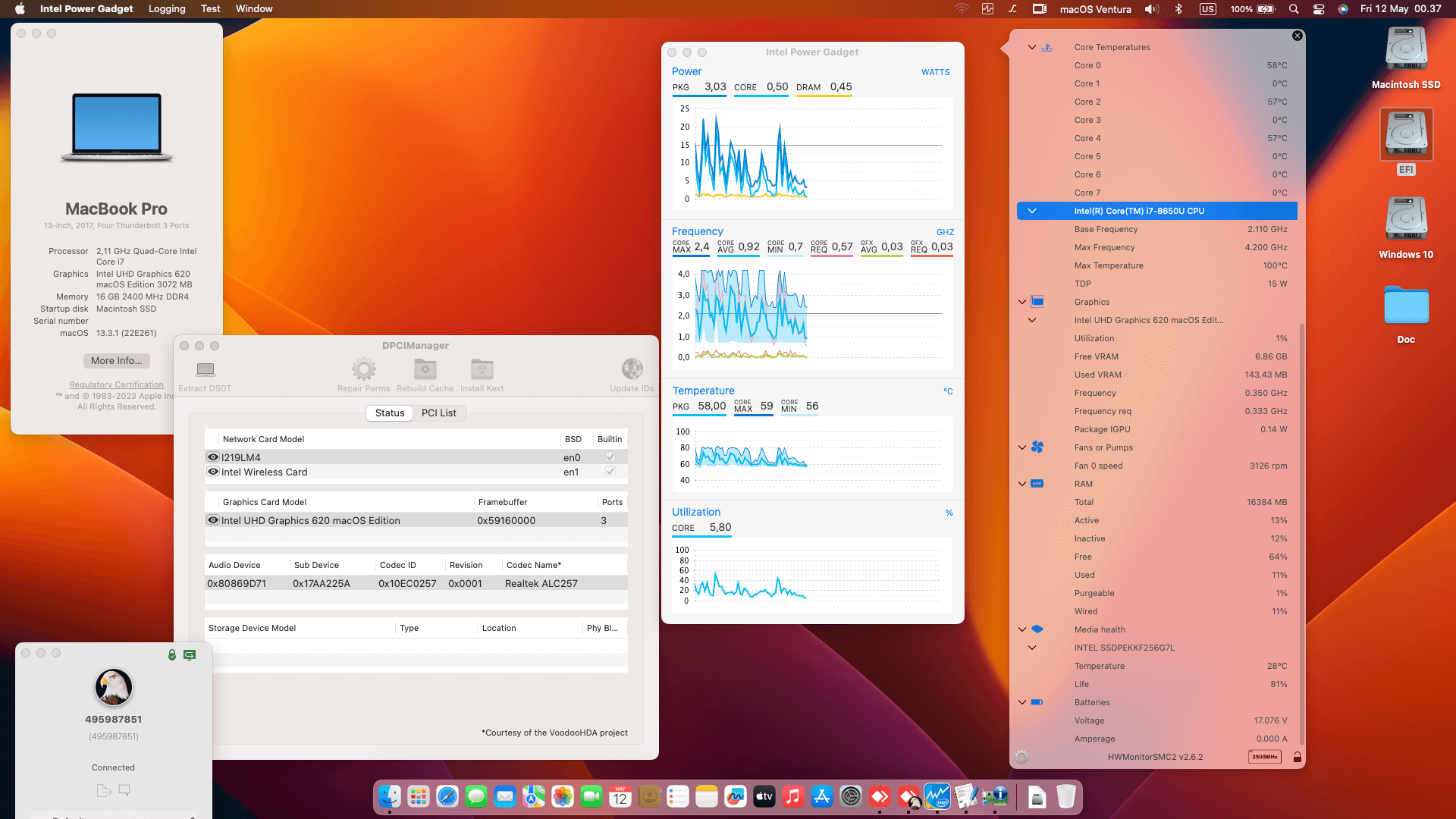Switch to the PCI List tab
Screen dimensions: 1456x819
[438, 413]
